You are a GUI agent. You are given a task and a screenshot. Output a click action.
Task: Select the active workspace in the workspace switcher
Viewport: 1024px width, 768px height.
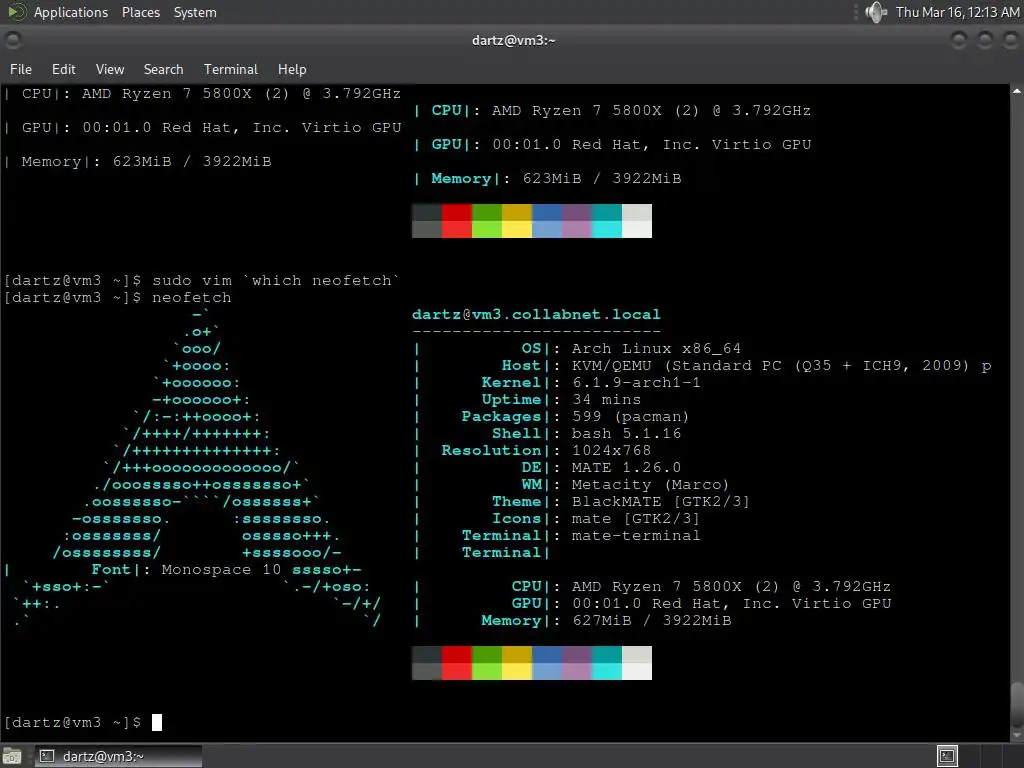click(x=947, y=756)
